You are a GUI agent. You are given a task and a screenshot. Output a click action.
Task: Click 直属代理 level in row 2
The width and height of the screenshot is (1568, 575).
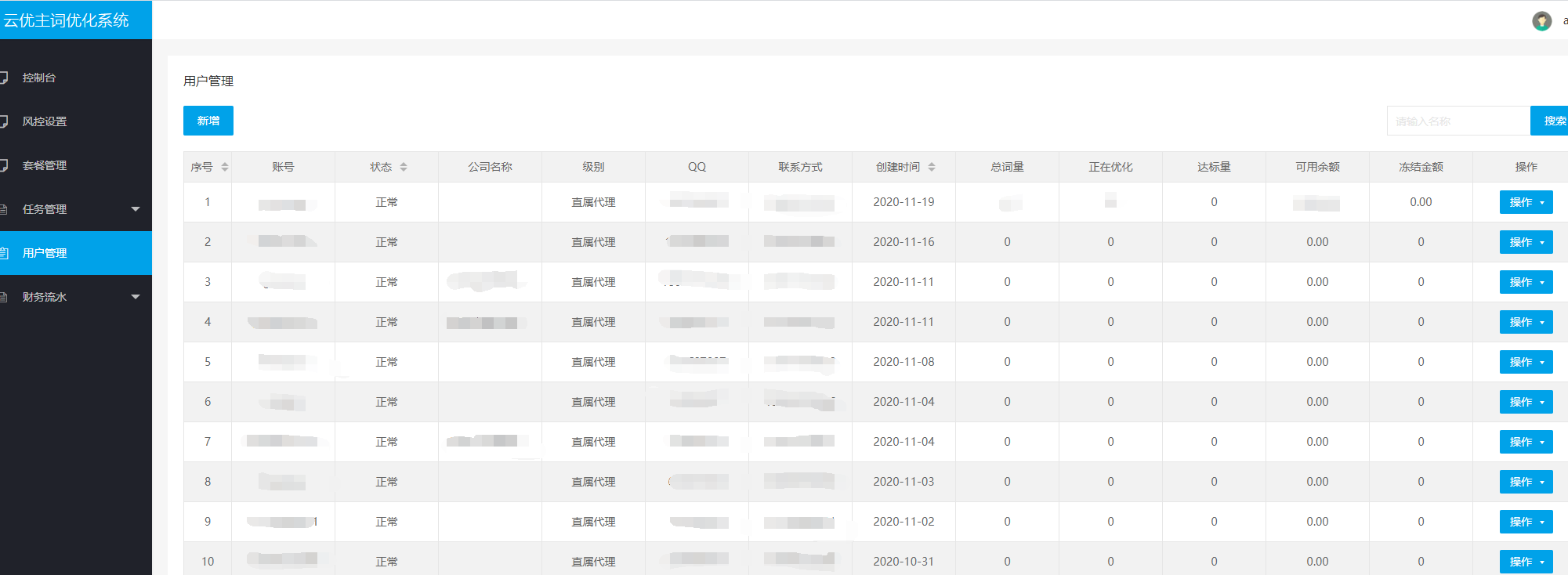point(593,242)
